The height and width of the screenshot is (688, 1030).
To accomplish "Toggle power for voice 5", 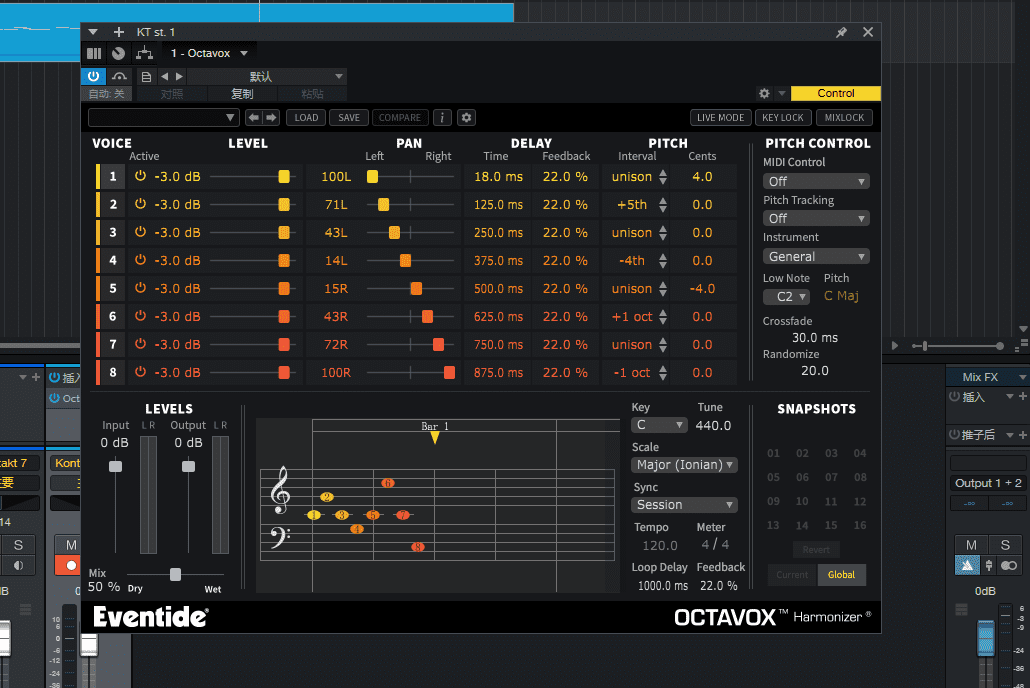I will (140, 288).
